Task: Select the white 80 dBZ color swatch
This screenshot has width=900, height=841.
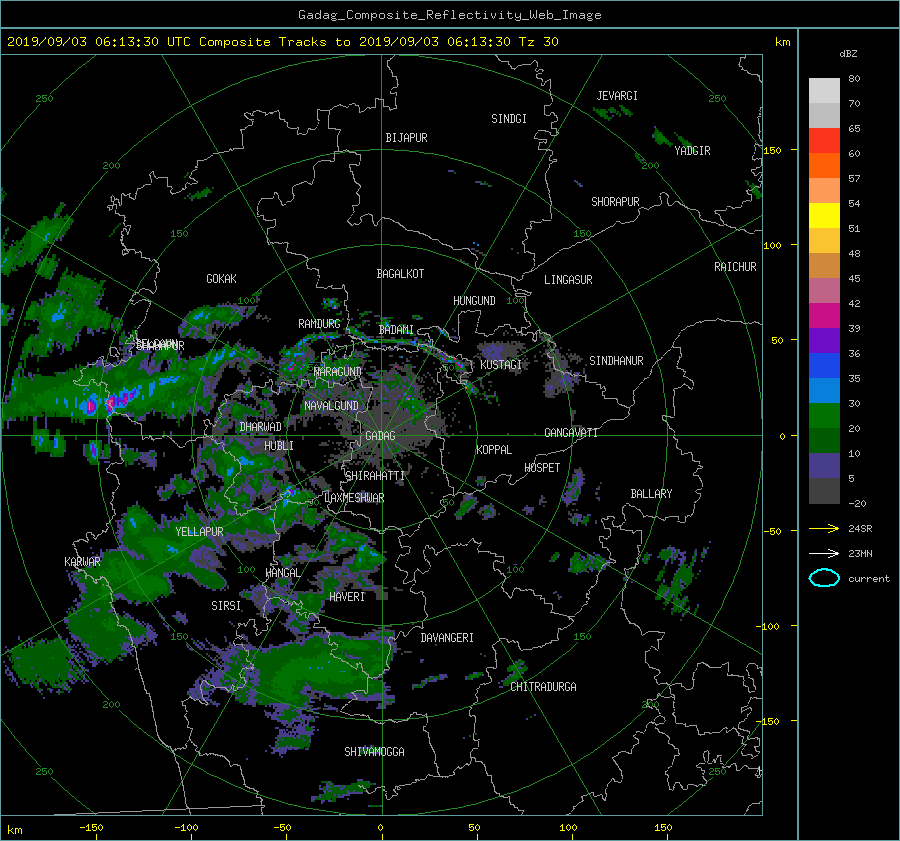Action: click(824, 90)
